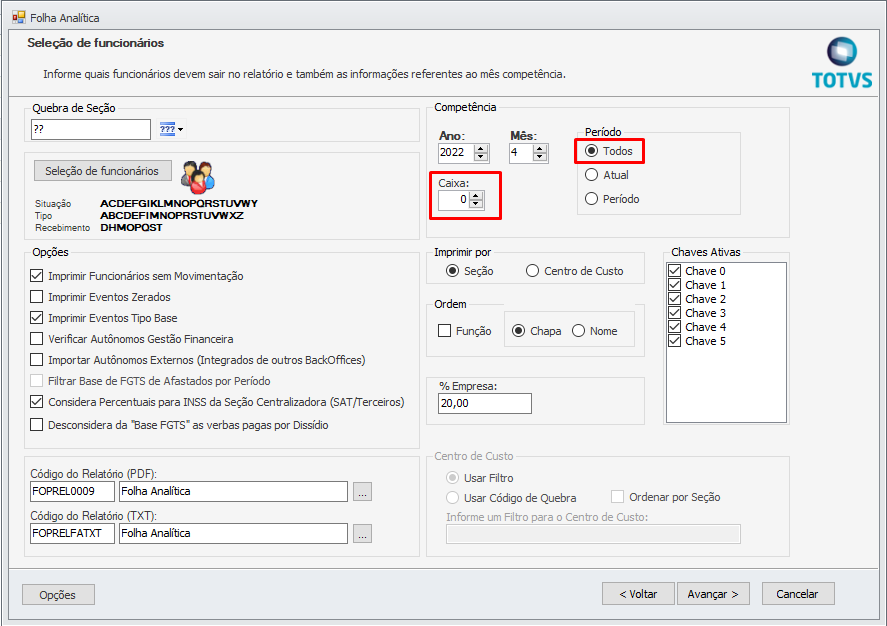Increase the Caixa value with up arrow
887x626 pixels.
(476, 196)
